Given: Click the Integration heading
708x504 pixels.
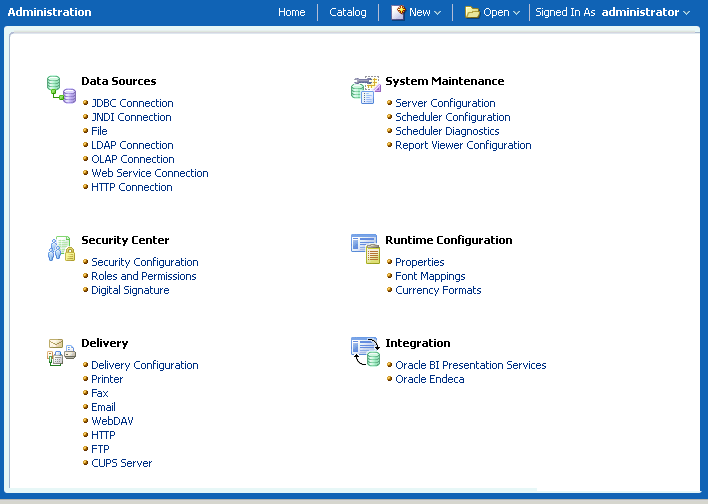Looking at the screenshot, I should [x=418, y=343].
